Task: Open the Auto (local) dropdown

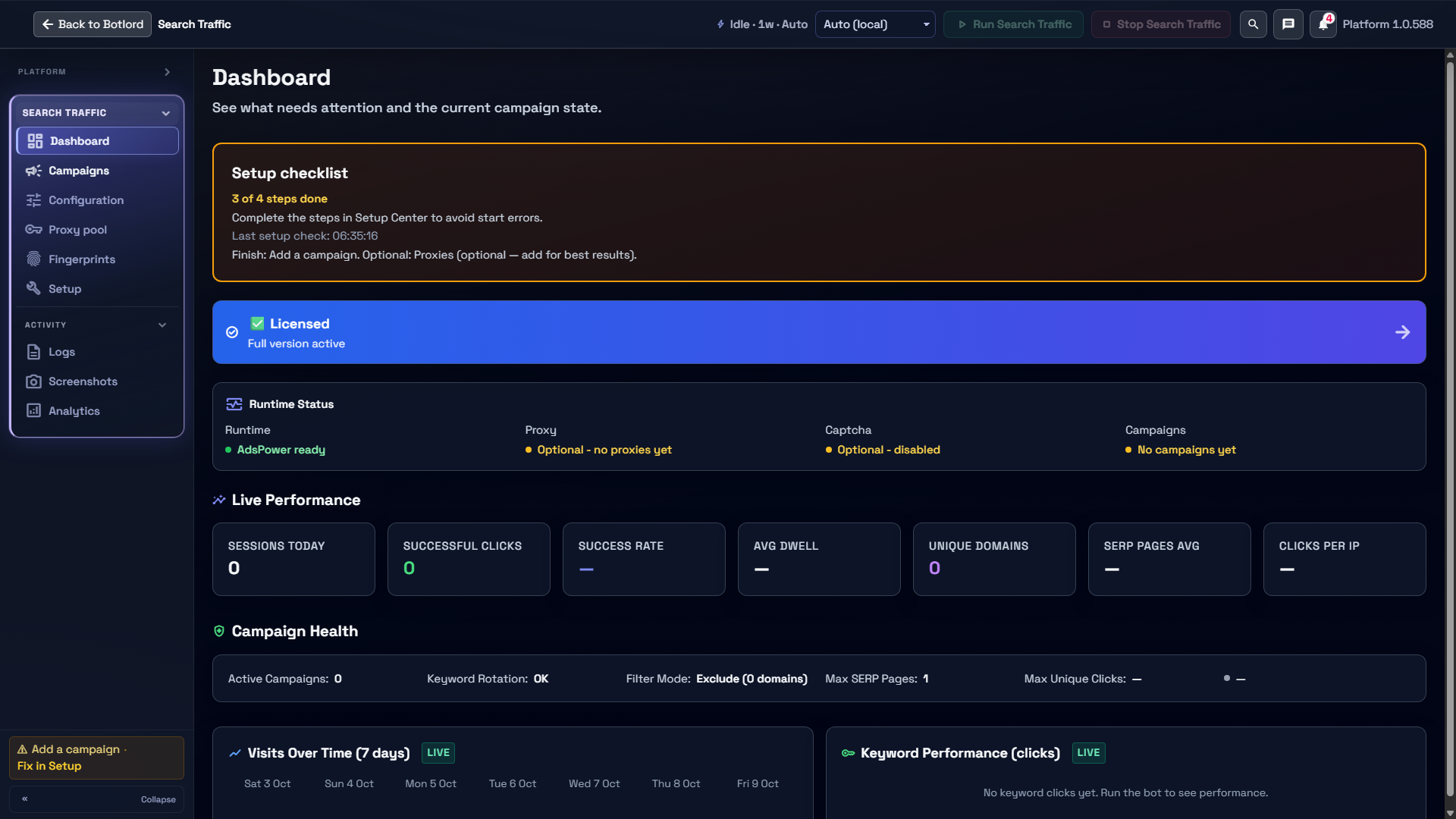Action: pyautogui.click(x=875, y=24)
